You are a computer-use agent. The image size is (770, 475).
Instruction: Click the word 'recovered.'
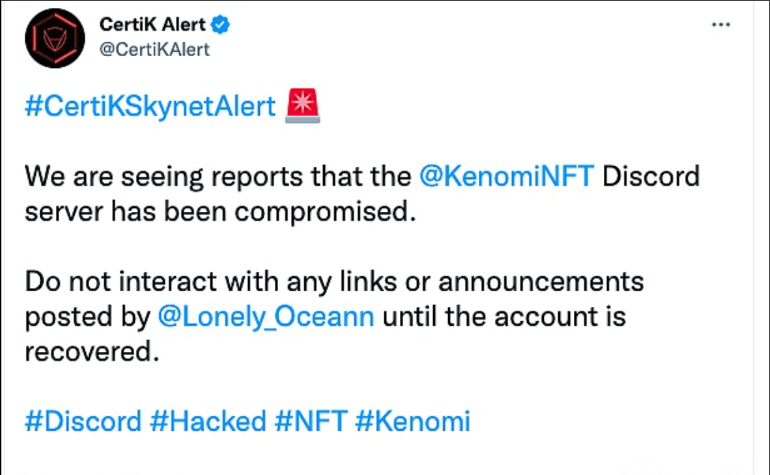point(92,352)
